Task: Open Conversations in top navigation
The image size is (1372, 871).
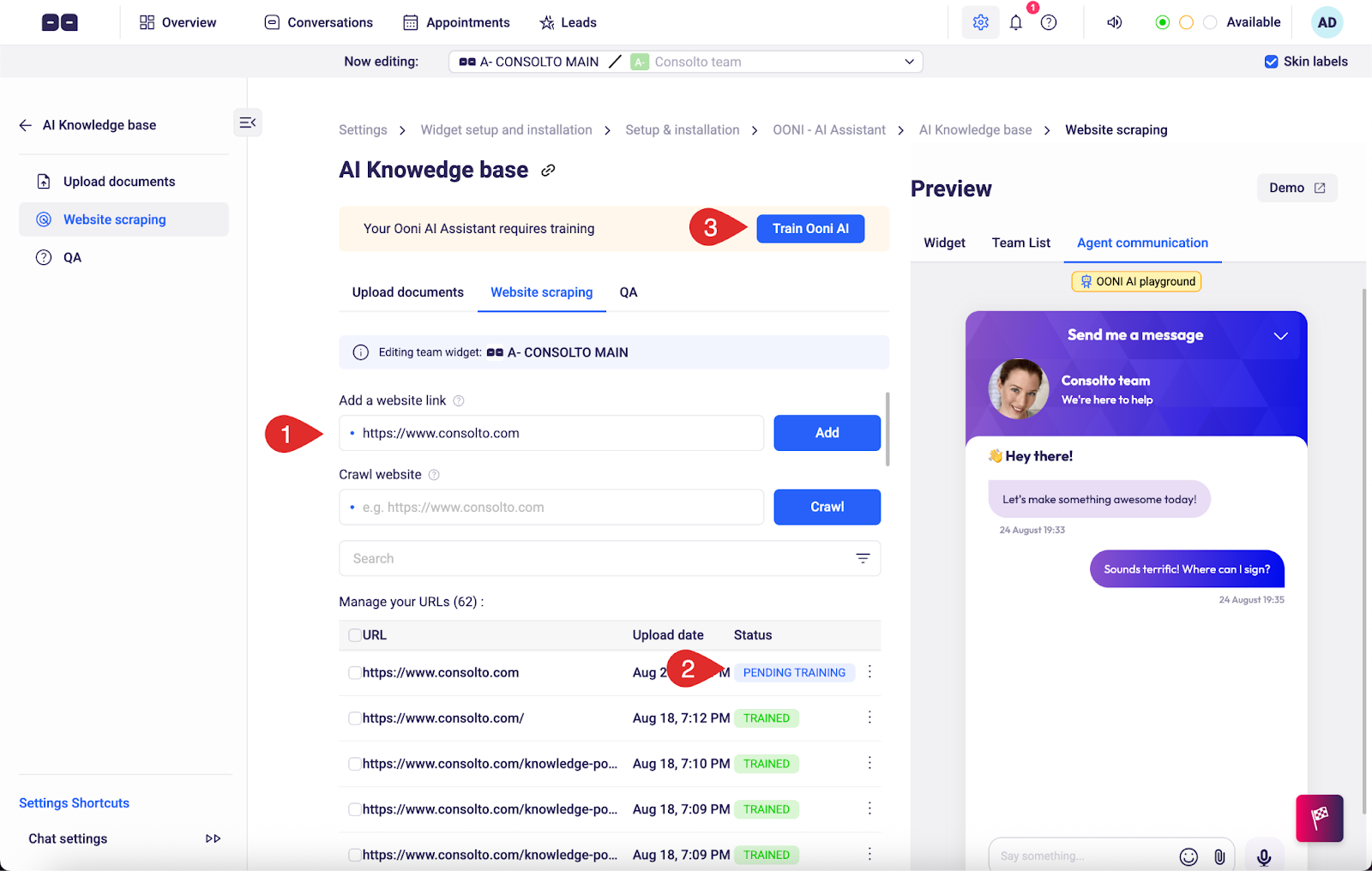Action: (x=319, y=22)
